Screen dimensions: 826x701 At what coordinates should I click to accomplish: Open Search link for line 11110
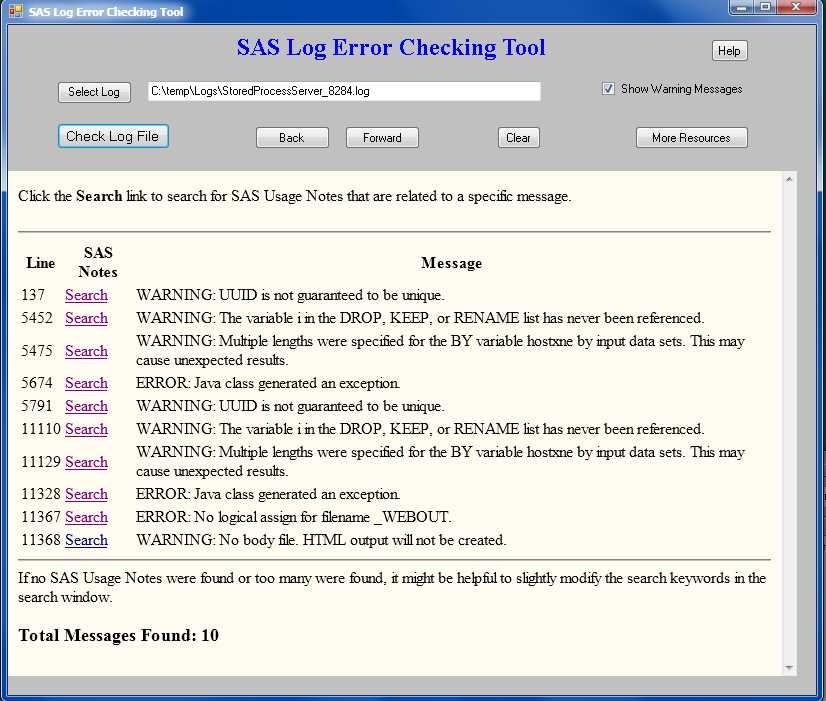(86, 429)
